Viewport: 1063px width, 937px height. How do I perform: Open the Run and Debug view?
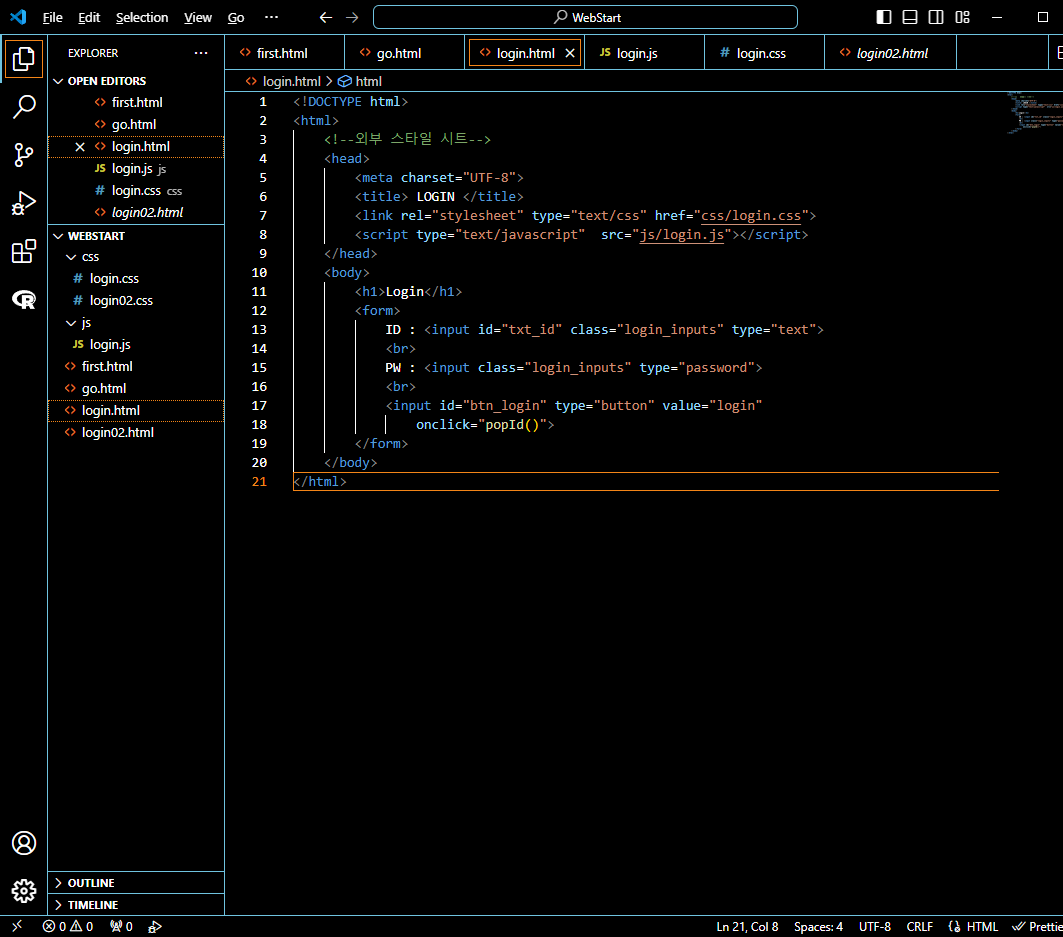24,203
